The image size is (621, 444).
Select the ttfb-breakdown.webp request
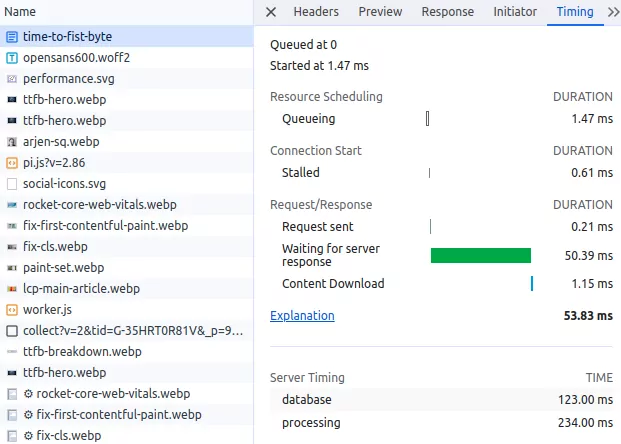[x=127, y=351]
